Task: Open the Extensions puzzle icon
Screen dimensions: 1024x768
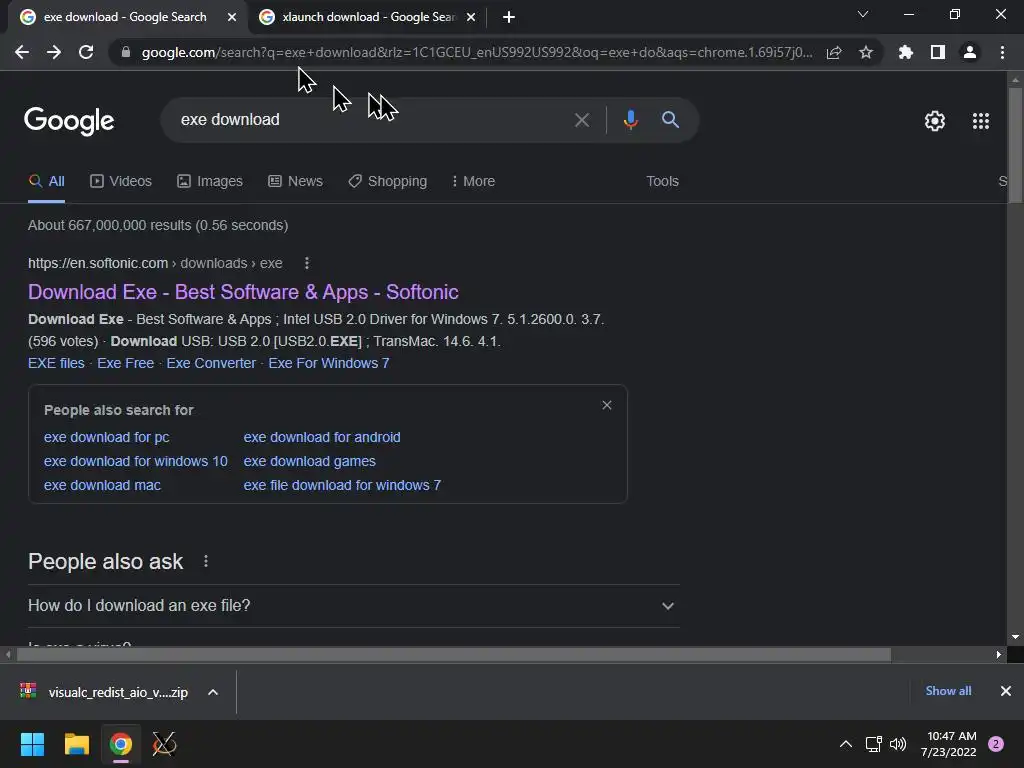Action: click(x=906, y=52)
